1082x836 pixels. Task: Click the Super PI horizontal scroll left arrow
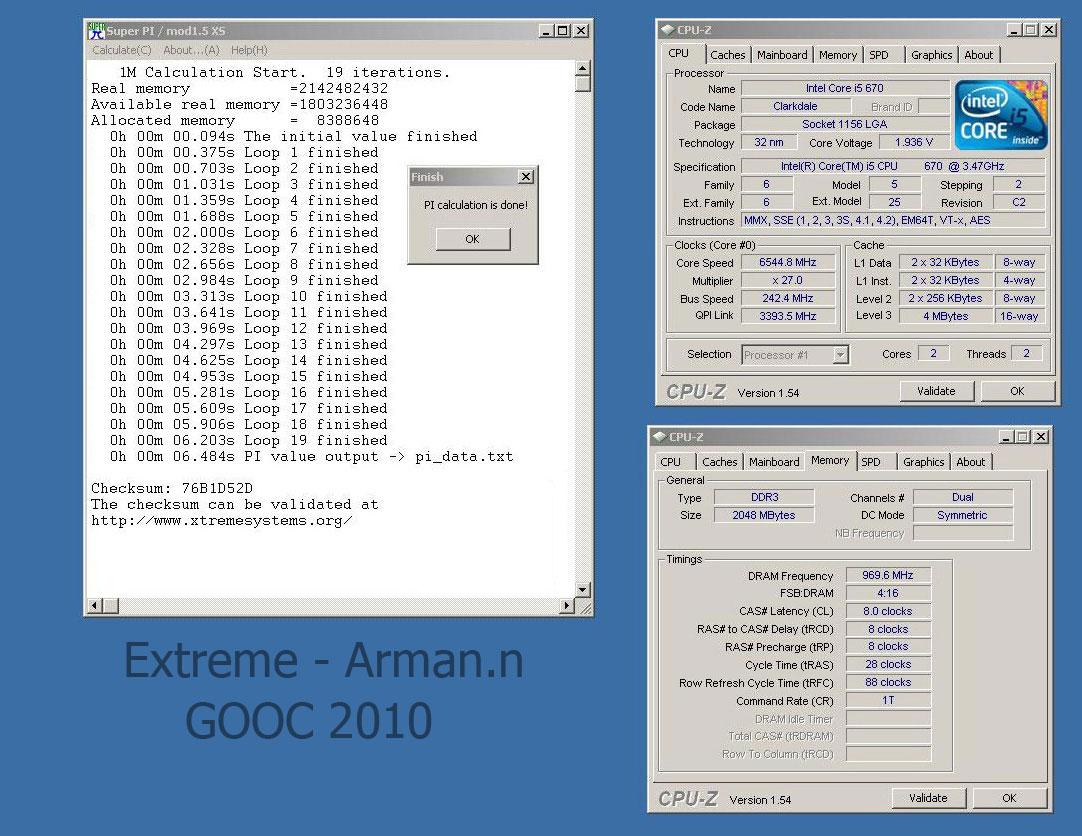click(x=95, y=606)
